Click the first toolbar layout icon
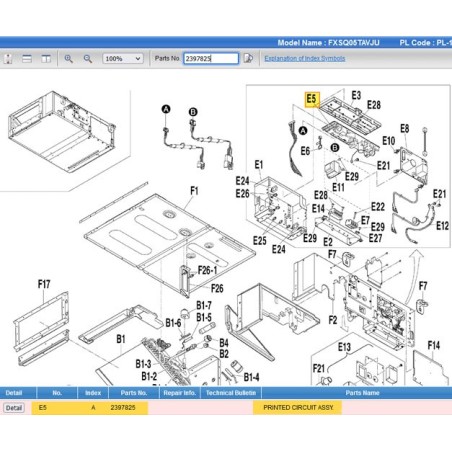 pyautogui.click(x=8, y=59)
